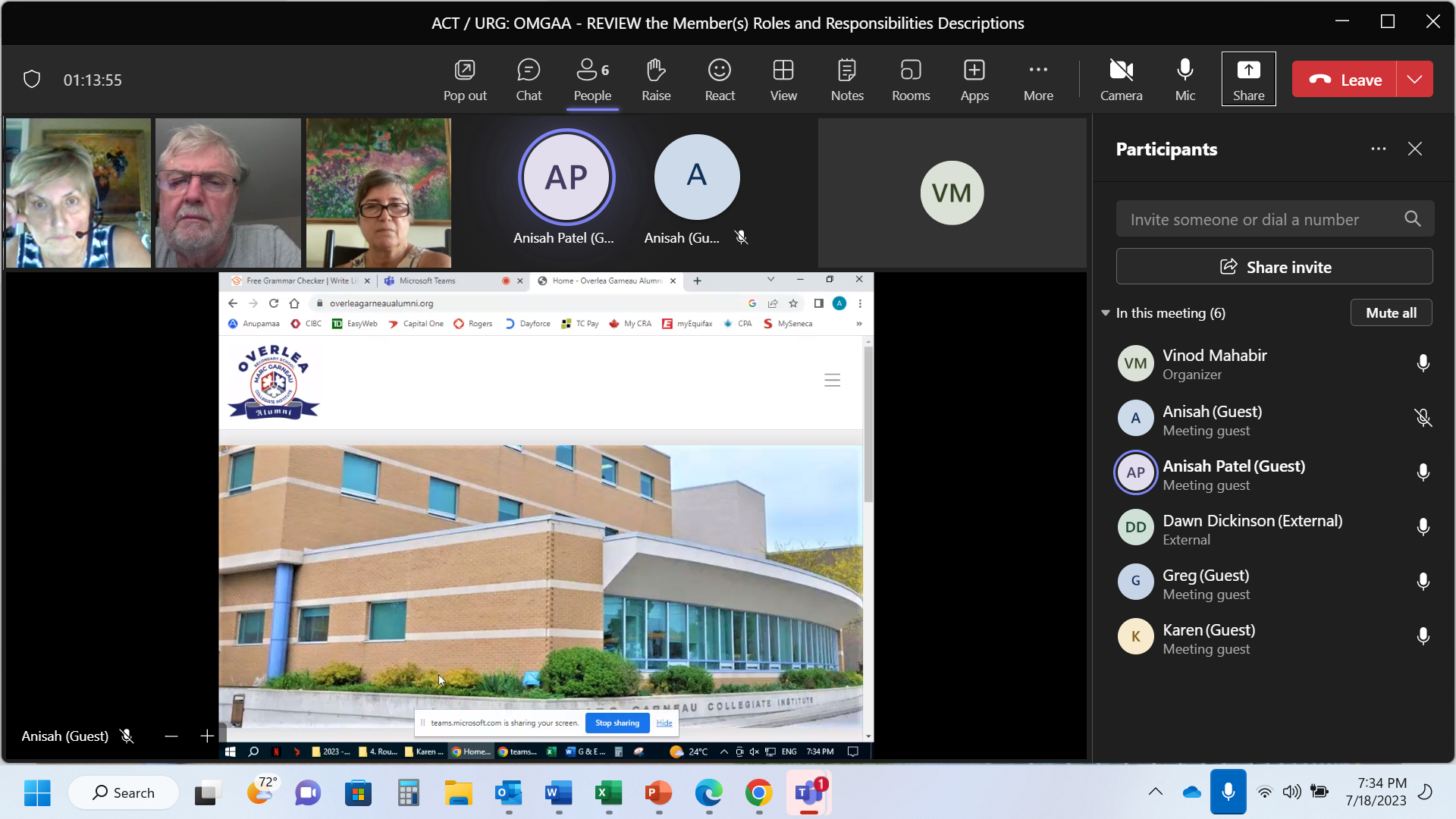Toggle Anisah Patel (Guest)'s microphone
Image resolution: width=1456 pixels, height=819 pixels.
pyautogui.click(x=1423, y=472)
